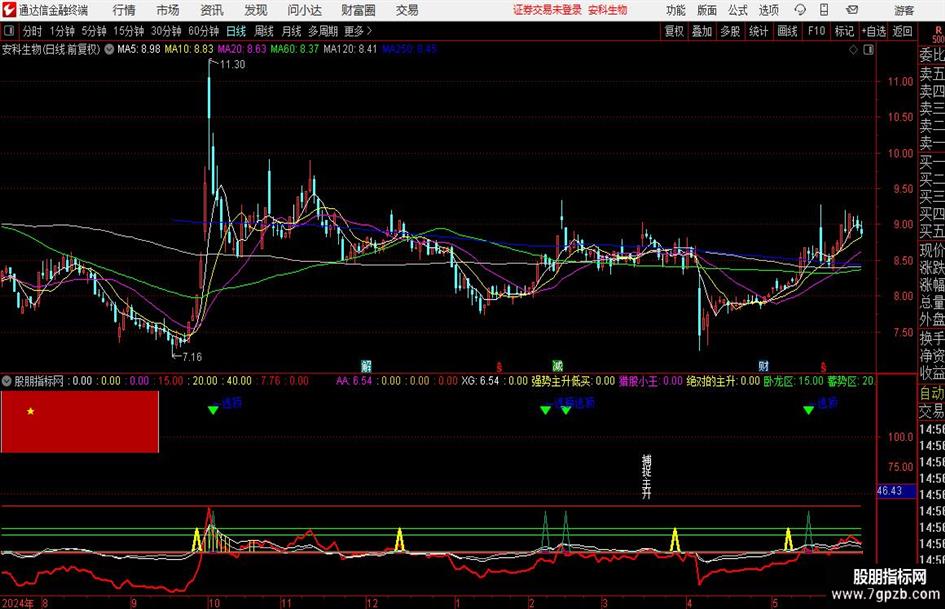This screenshot has height=609, width=945.
Task: Click the 游客 guest account label
Action: pyautogui.click(x=904, y=10)
